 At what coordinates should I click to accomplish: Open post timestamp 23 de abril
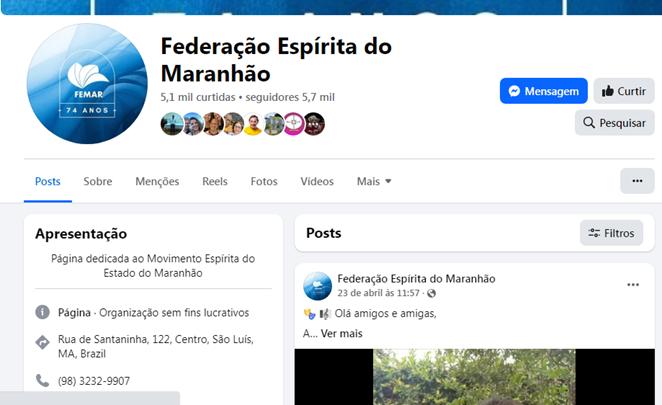378,293
